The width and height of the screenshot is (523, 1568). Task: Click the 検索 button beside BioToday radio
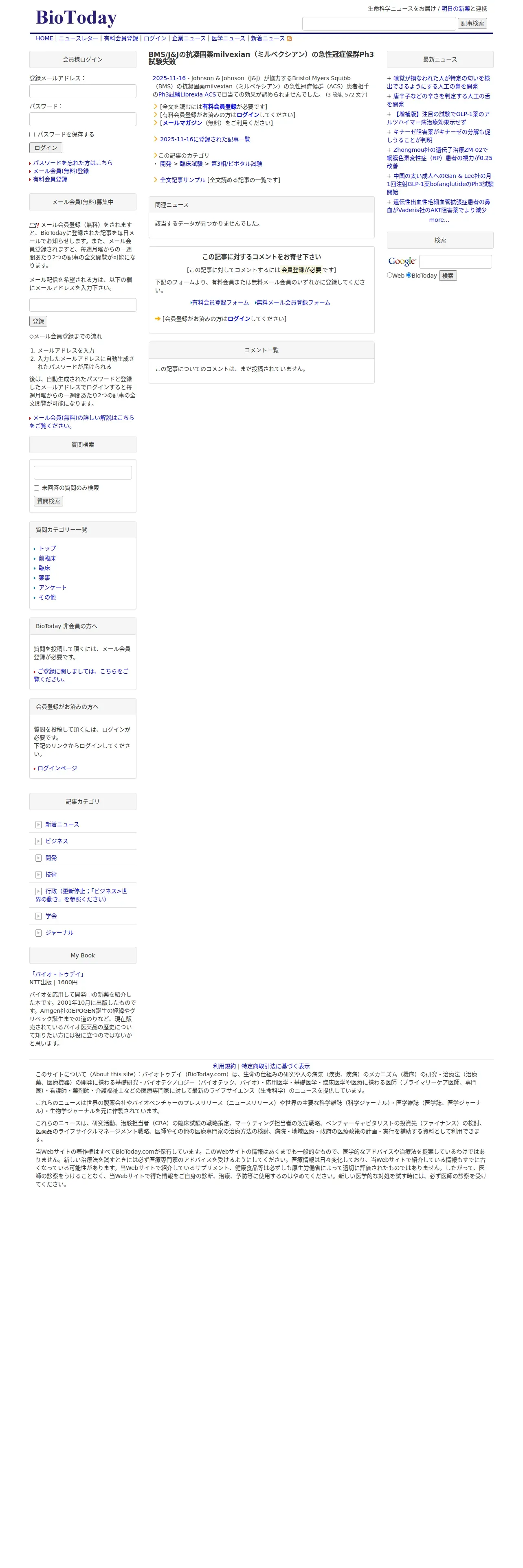448,276
